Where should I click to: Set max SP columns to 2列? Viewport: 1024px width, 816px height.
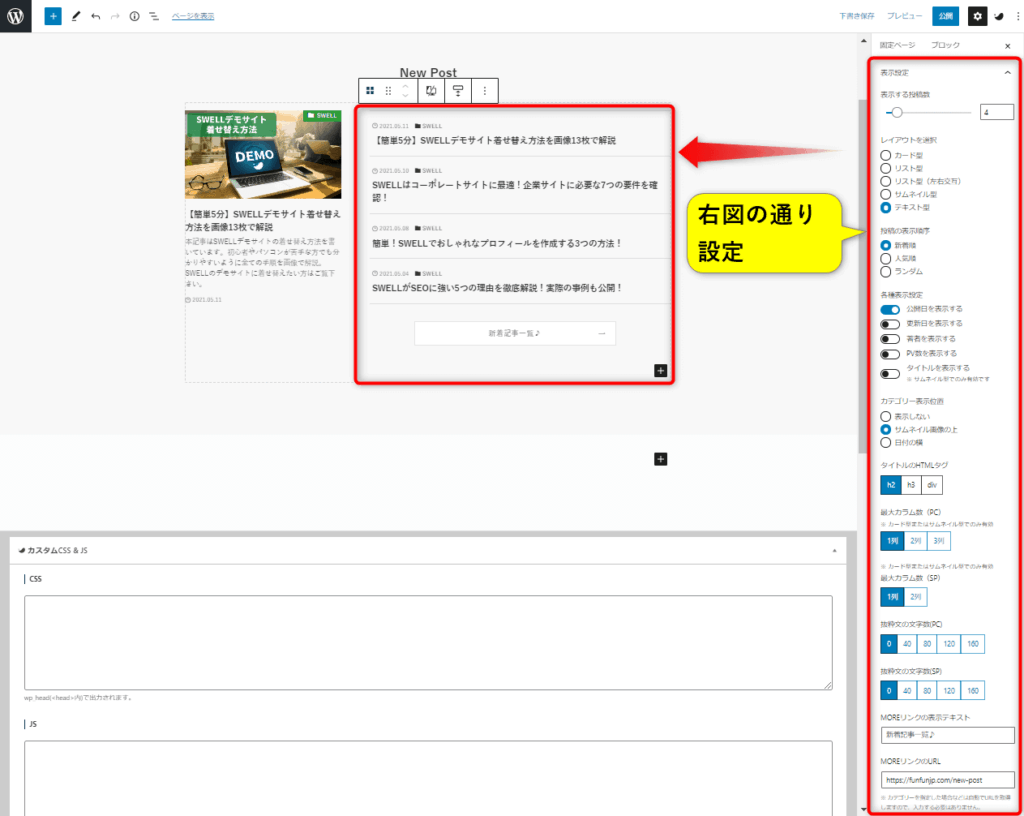[x=916, y=597]
